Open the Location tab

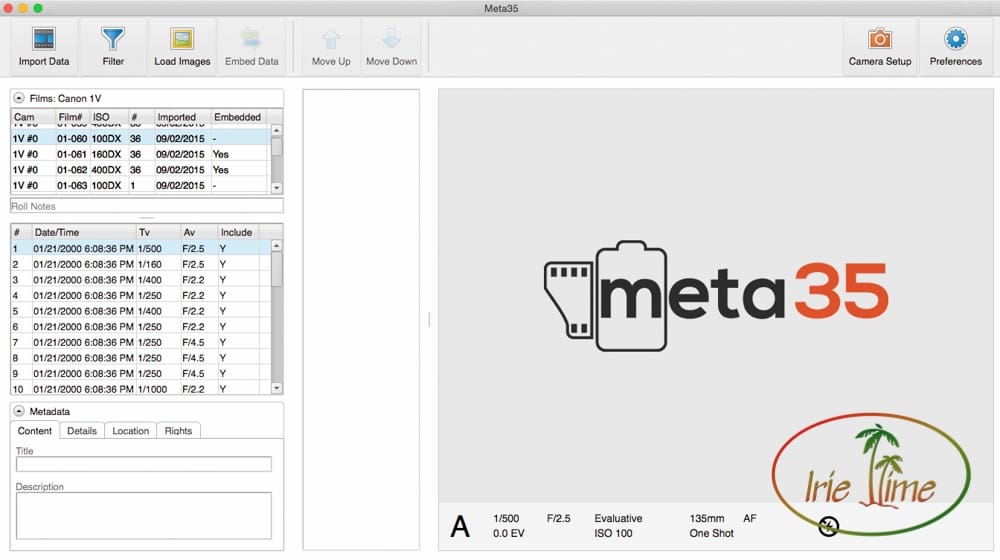(130, 431)
